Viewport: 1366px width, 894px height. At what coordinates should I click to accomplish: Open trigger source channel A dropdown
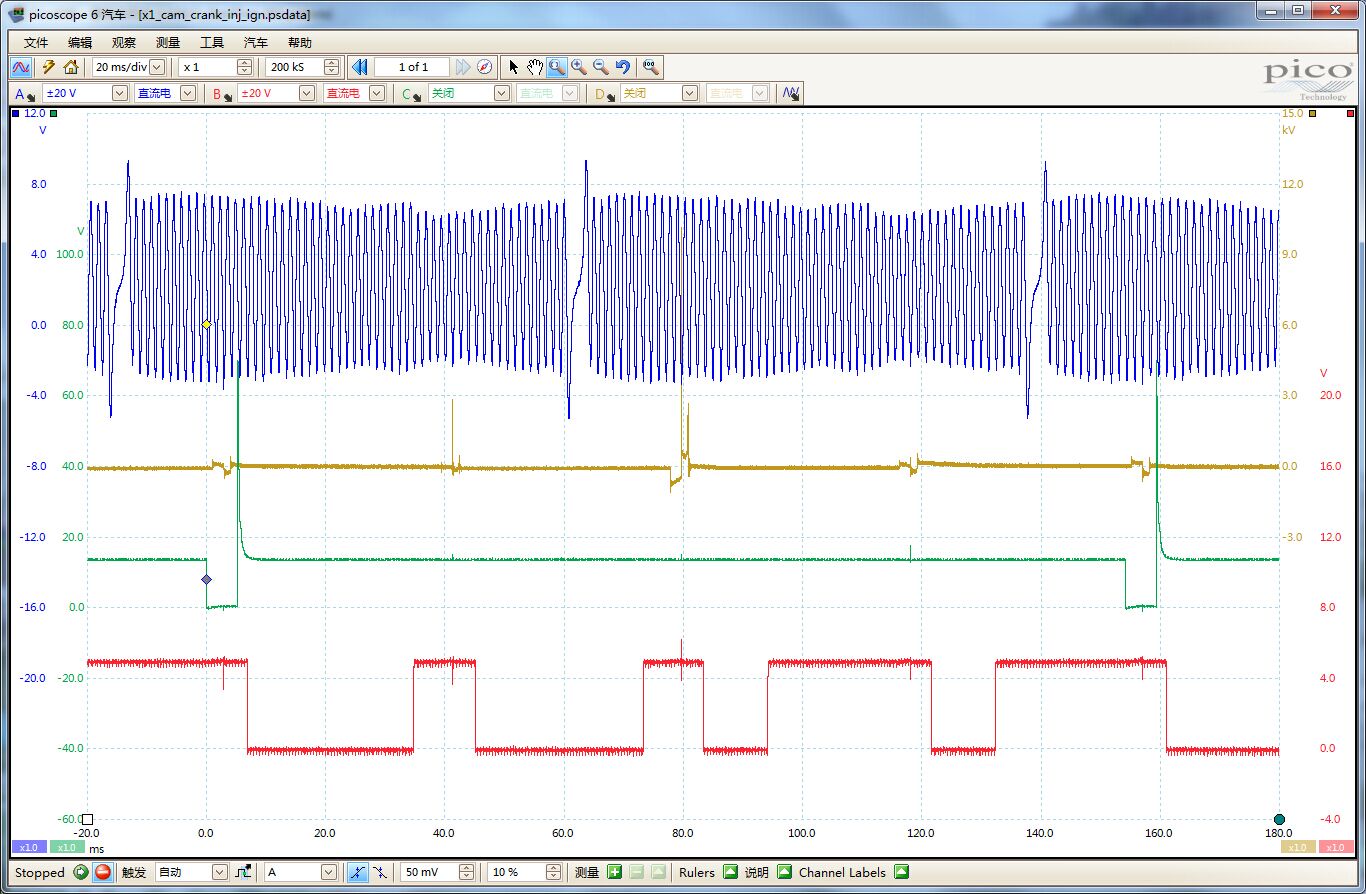pos(329,872)
